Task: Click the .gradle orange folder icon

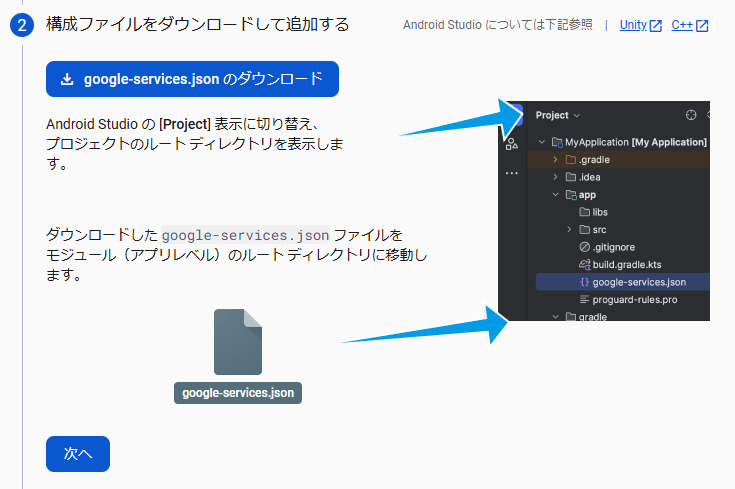Action: click(570, 159)
